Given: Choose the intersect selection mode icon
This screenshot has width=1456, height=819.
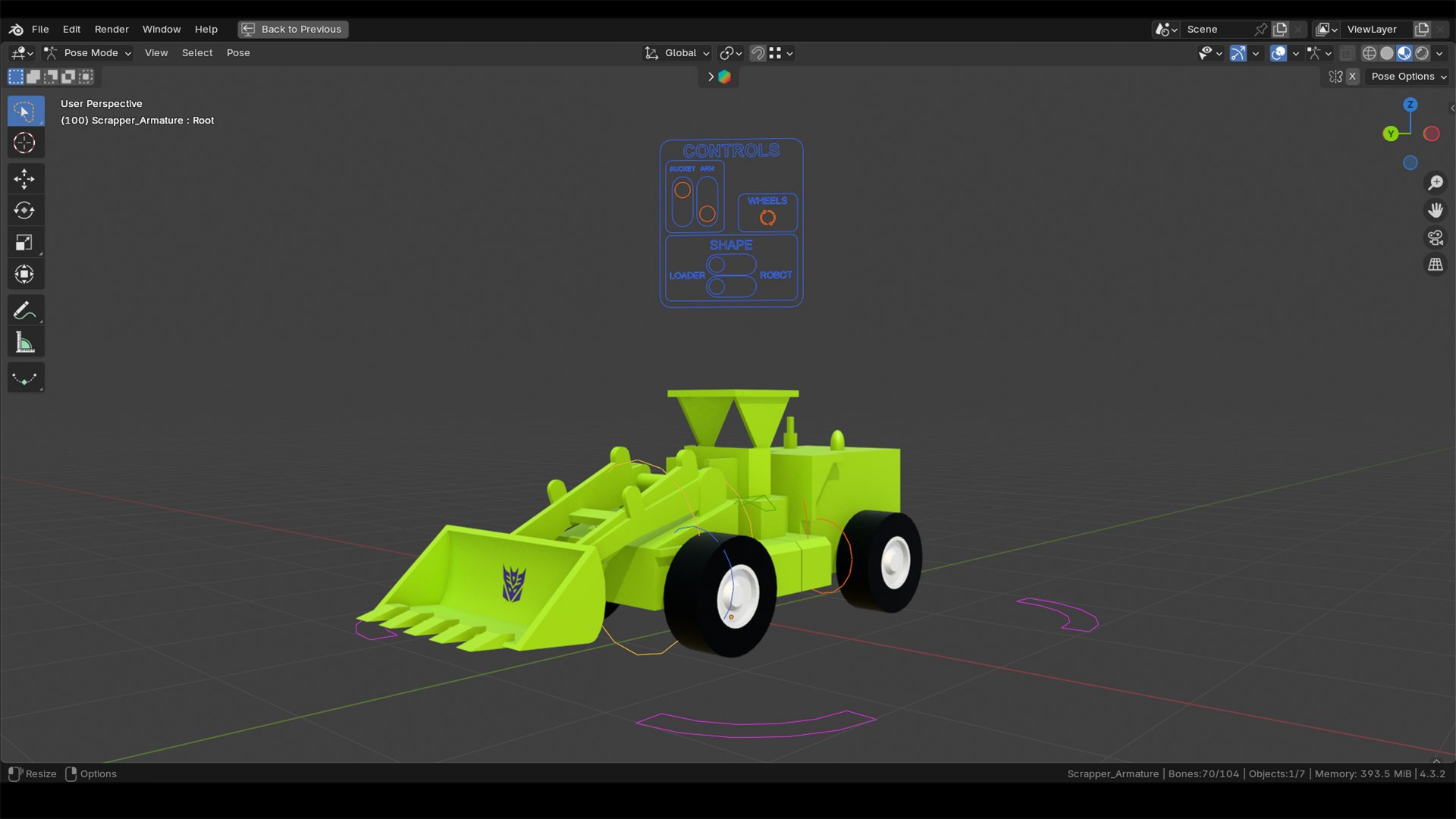Looking at the screenshot, I should [x=86, y=77].
